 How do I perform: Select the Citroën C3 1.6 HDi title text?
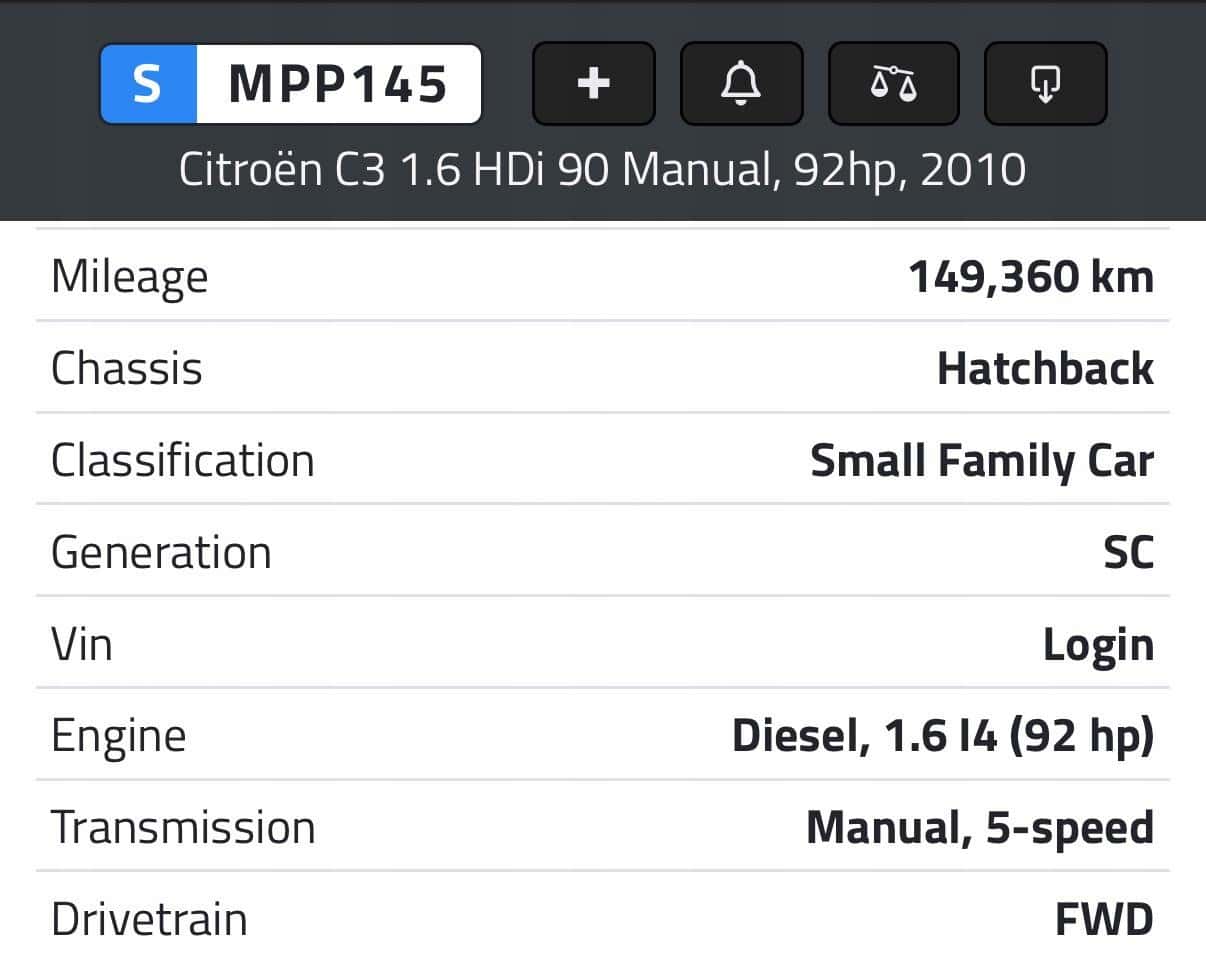602,170
